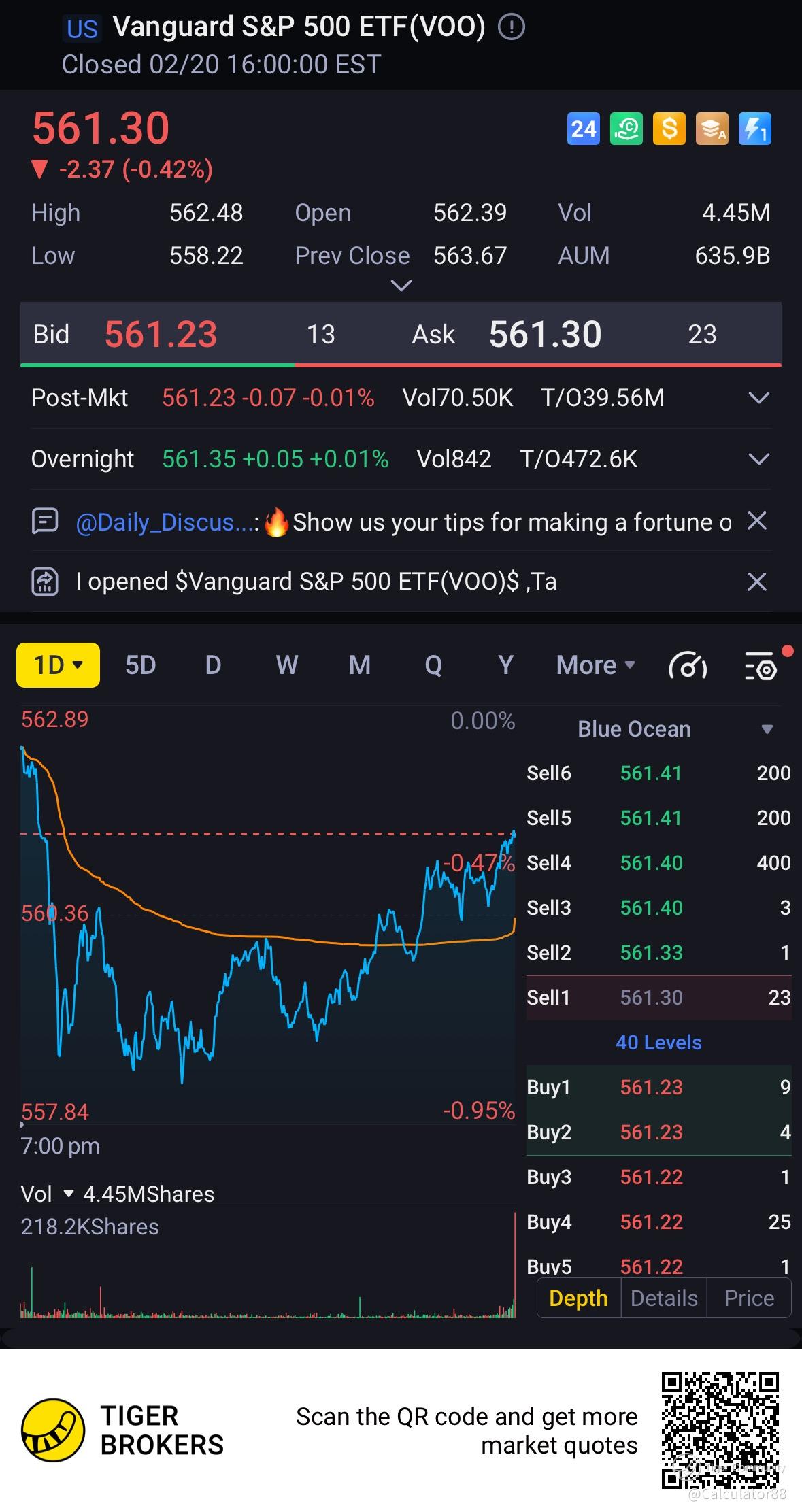Expand quote details chevron under Prev Close

(x=401, y=286)
